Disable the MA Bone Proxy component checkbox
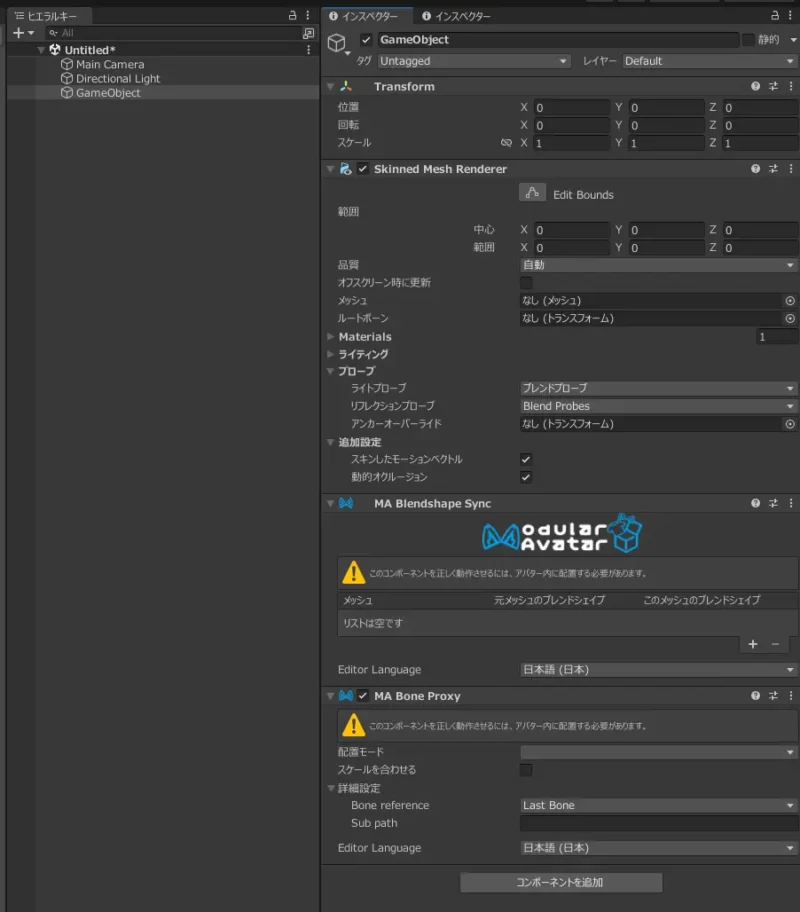Screen dimensions: 800x912 tap(363, 696)
